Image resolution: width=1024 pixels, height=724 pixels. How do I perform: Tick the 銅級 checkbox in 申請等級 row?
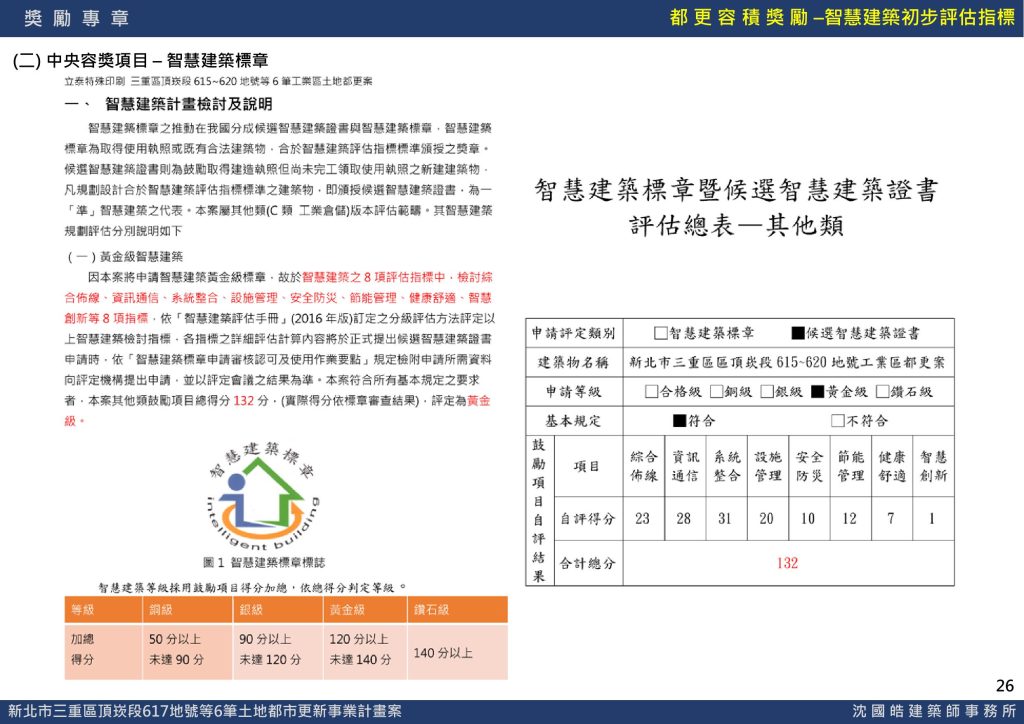point(716,391)
